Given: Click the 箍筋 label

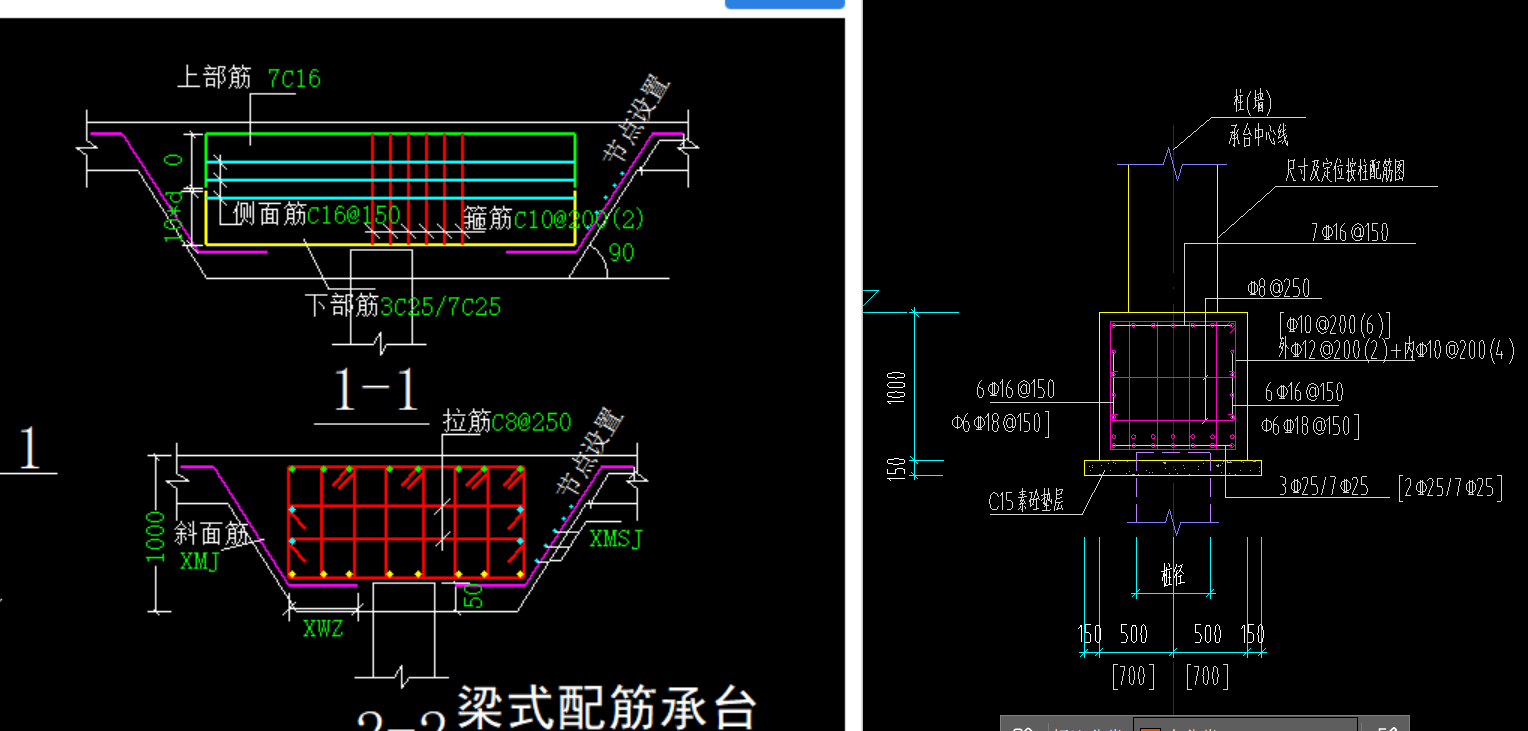Looking at the screenshot, I should 488,218.
